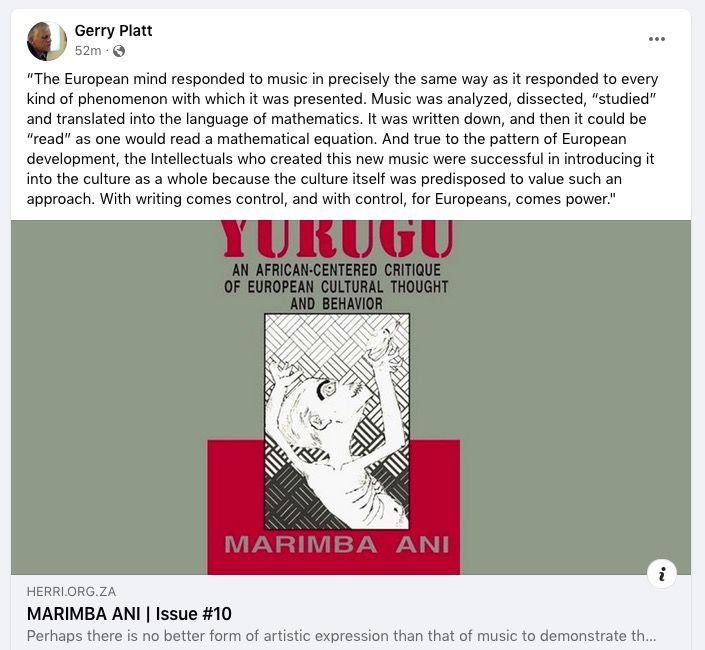Click the link preview description text
The width and height of the screenshot is (705, 650).
pos(341,636)
